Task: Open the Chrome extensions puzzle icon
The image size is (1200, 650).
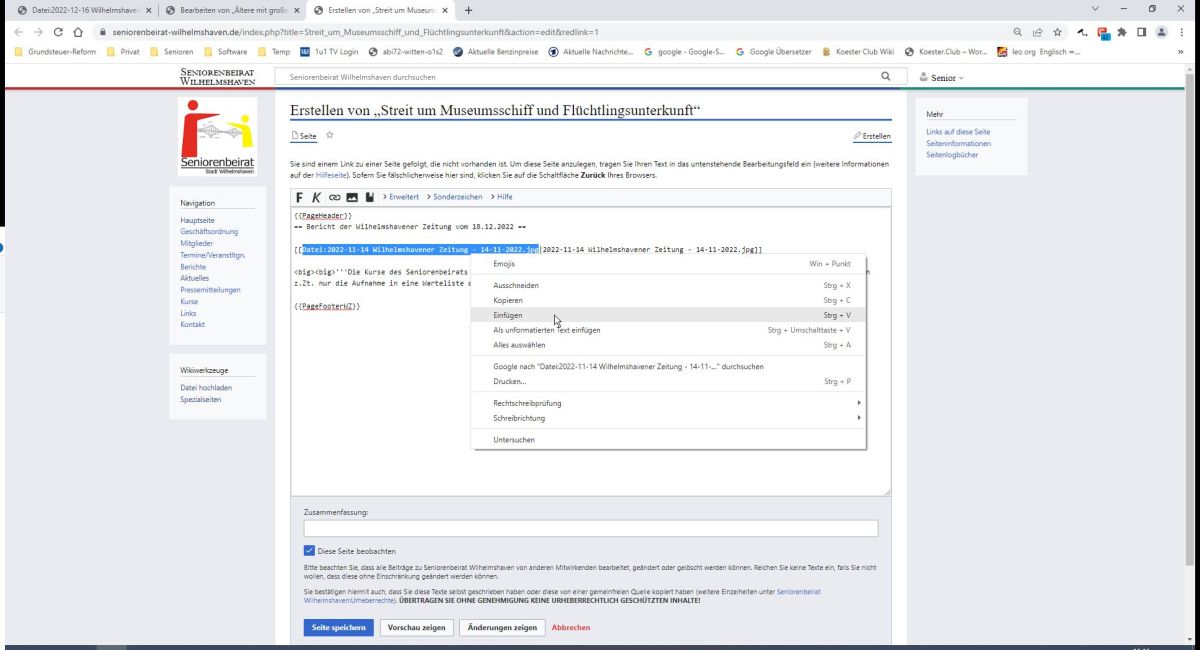Action: coord(1122,32)
